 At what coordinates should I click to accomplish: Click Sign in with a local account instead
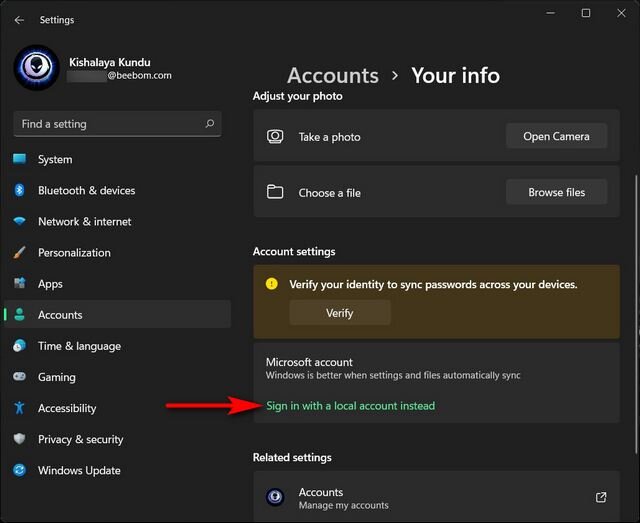click(350, 406)
